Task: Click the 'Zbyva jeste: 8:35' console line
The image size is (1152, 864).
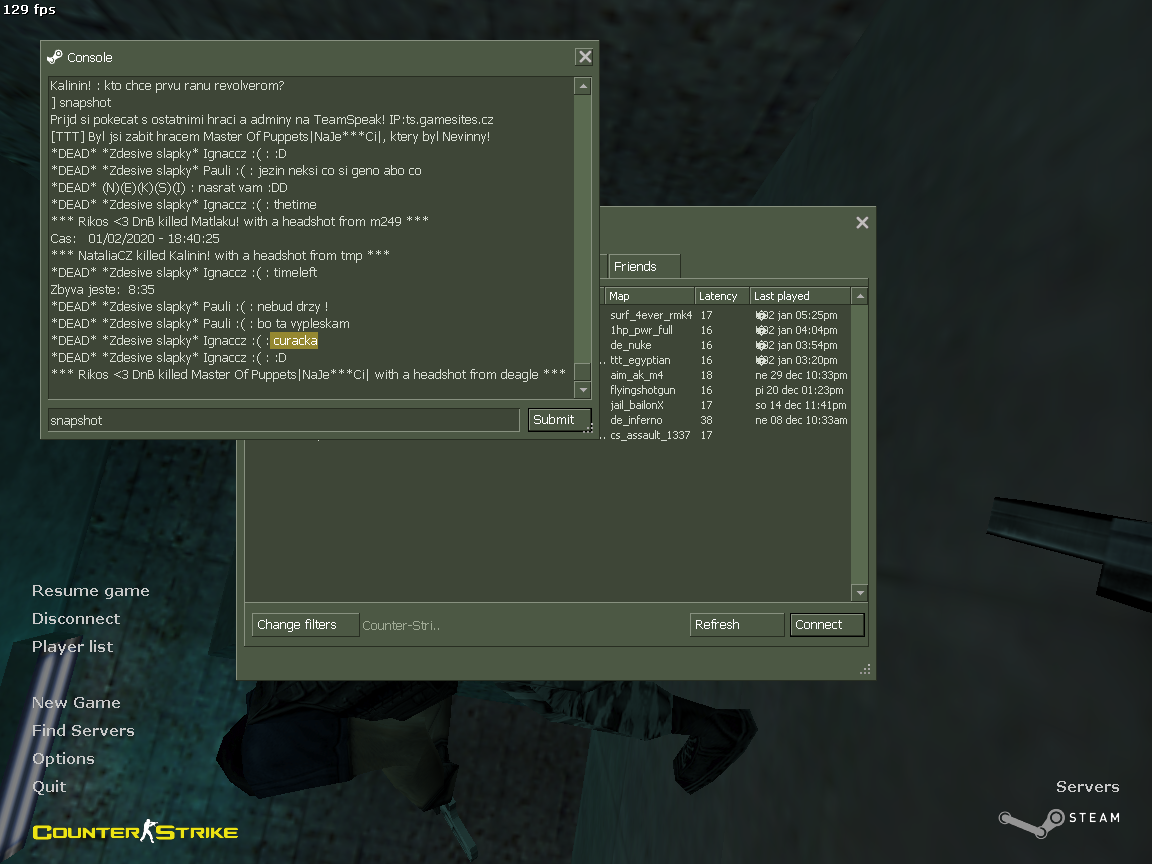Action: pyautogui.click(x=102, y=289)
